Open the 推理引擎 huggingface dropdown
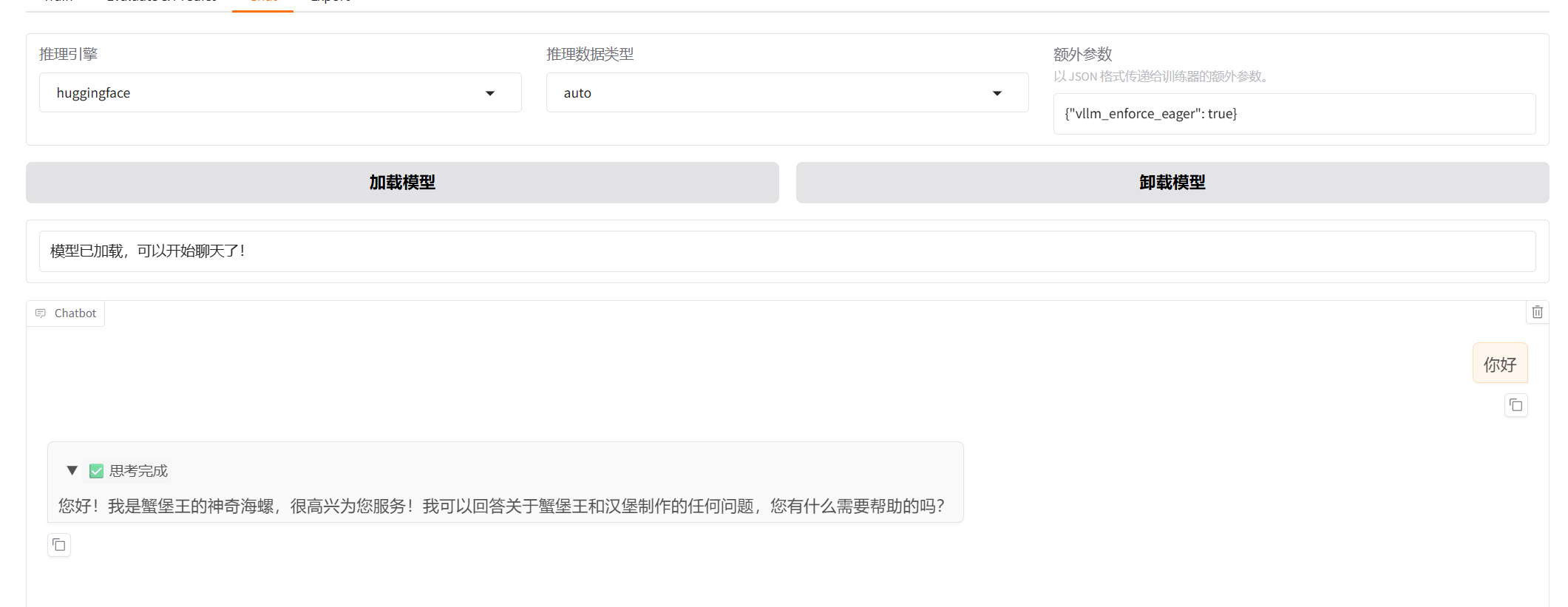 (x=280, y=93)
